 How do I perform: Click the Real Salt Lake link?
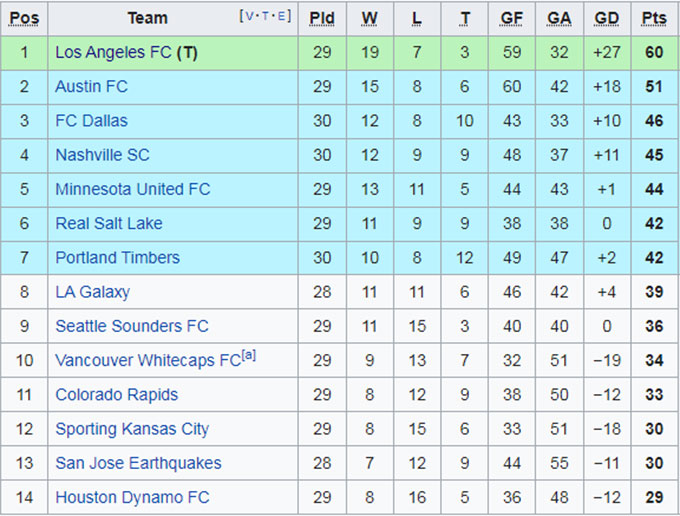tap(108, 223)
